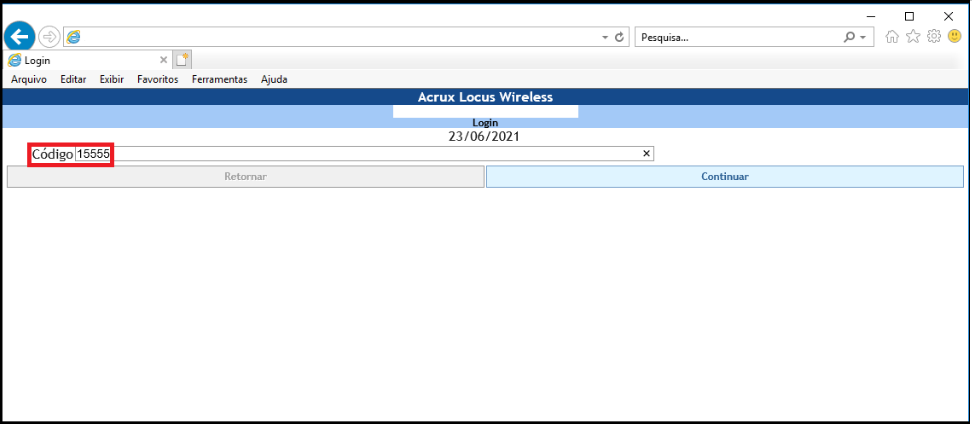Open Favorites with the star icon
Viewport: 972px width, 424px height.
point(913,37)
